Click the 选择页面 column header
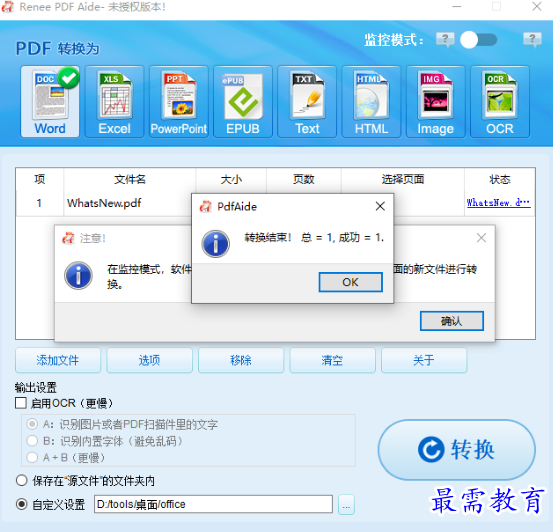The image size is (553, 532). (x=403, y=179)
